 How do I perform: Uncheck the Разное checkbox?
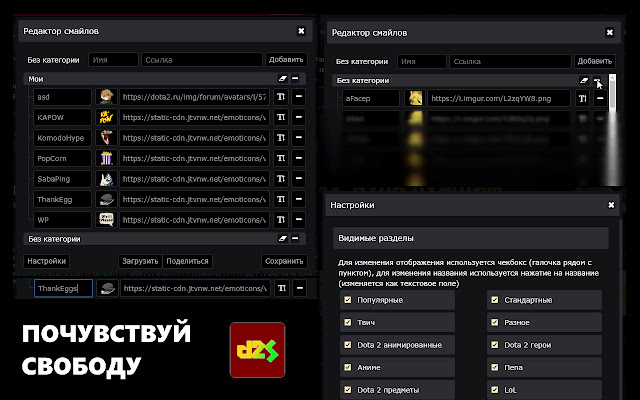coord(495,322)
